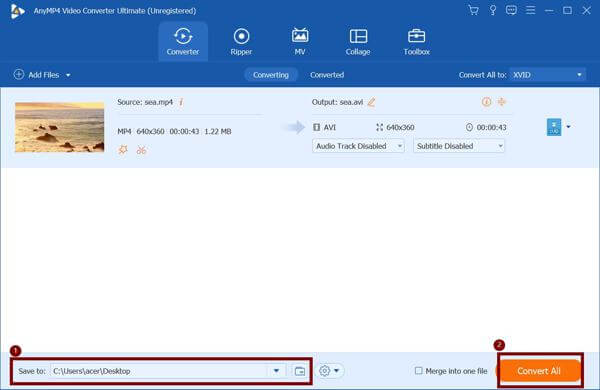
Task: Switch to the Ripper tab
Action: 241,42
